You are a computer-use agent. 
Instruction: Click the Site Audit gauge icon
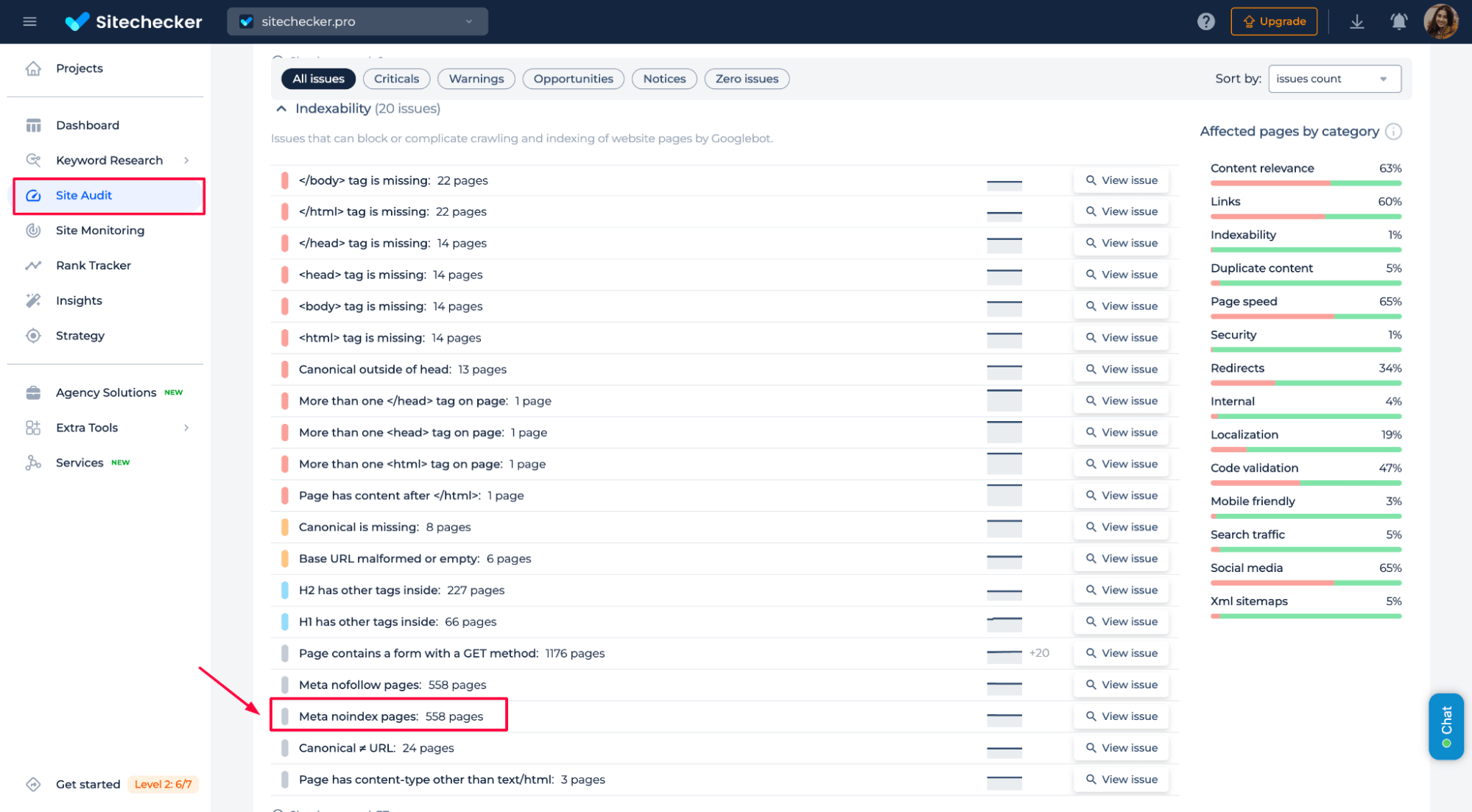(33, 195)
